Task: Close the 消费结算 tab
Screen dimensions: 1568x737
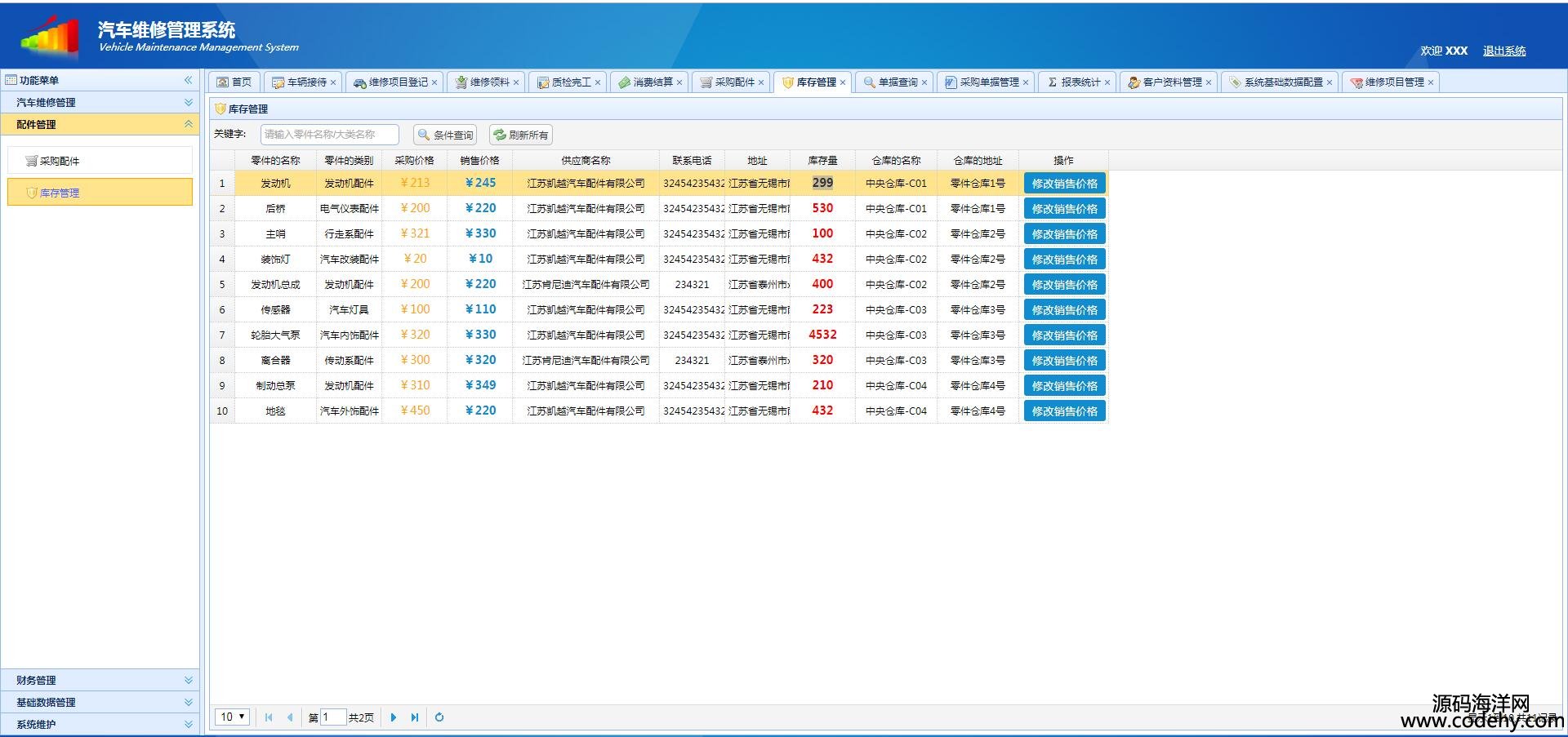Action: [x=679, y=82]
